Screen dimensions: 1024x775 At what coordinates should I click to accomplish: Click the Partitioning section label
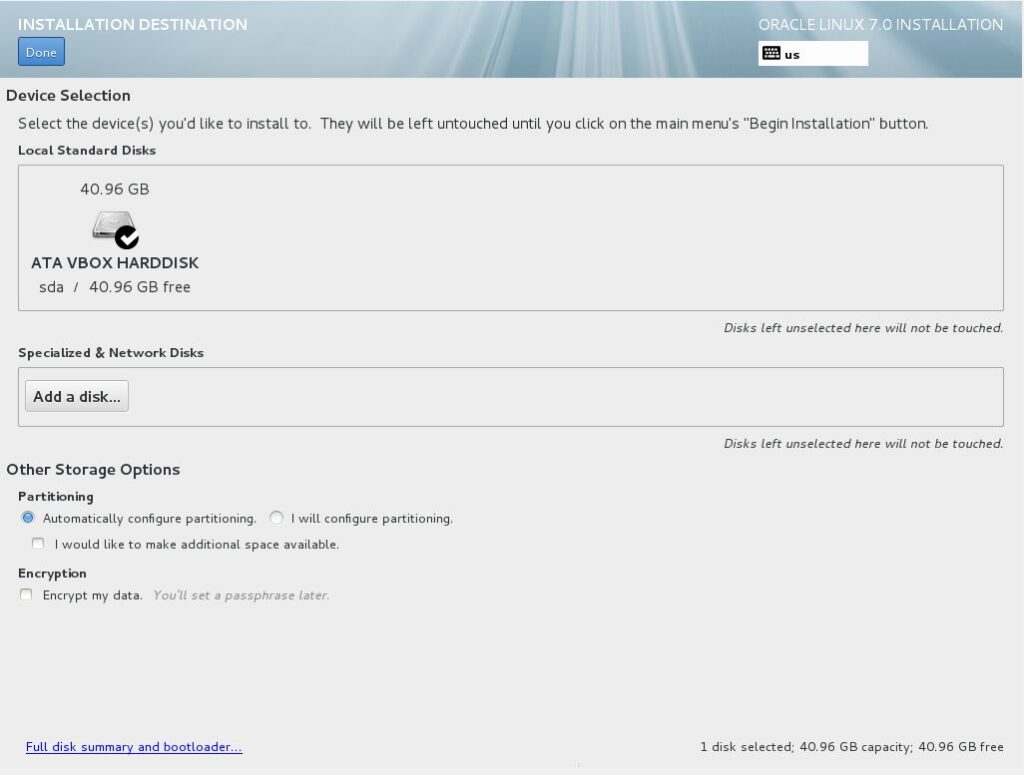pyautogui.click(x=56, y=496)
